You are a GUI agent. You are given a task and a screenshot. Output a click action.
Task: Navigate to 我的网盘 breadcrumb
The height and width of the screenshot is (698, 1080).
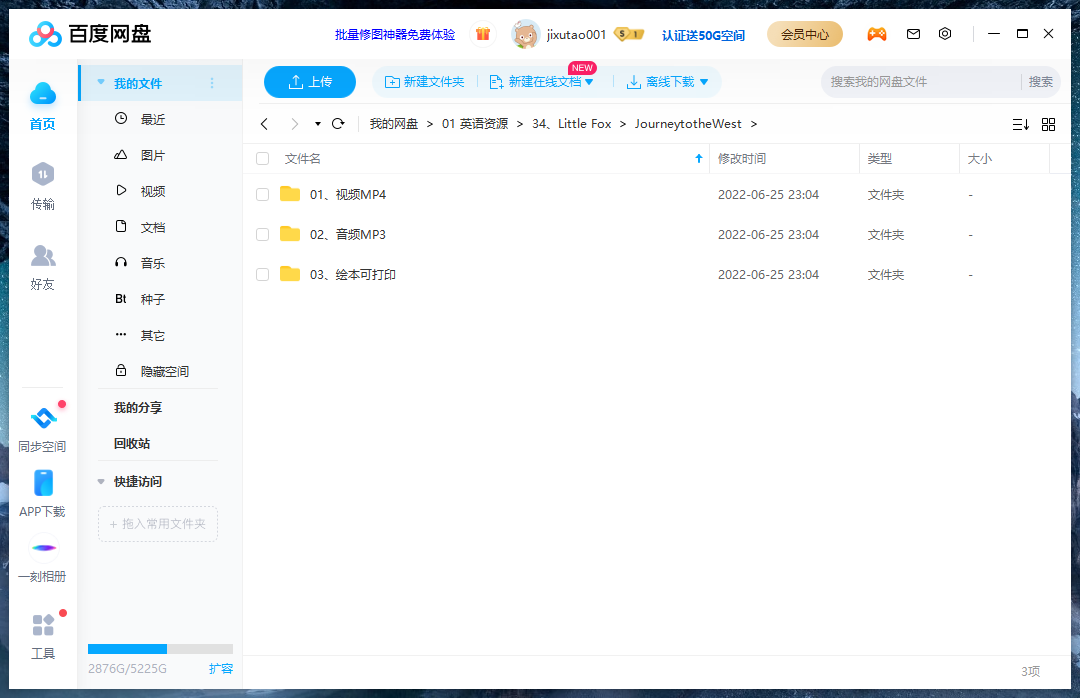pos(393,124)
